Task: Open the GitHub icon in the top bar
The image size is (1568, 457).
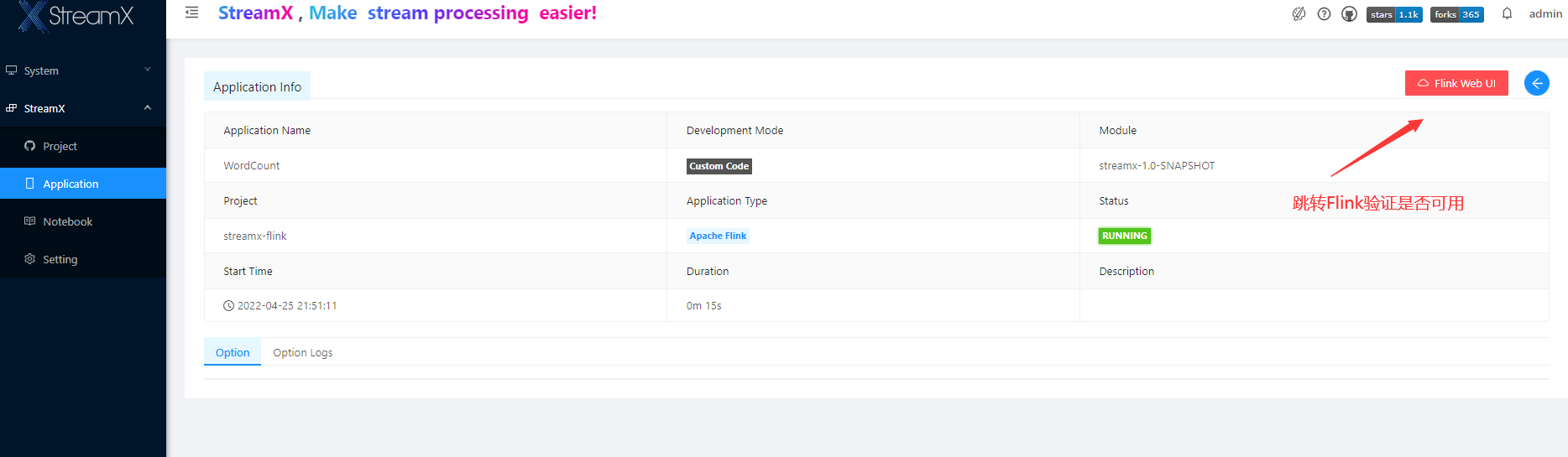Action: [x=1349, y=13]
